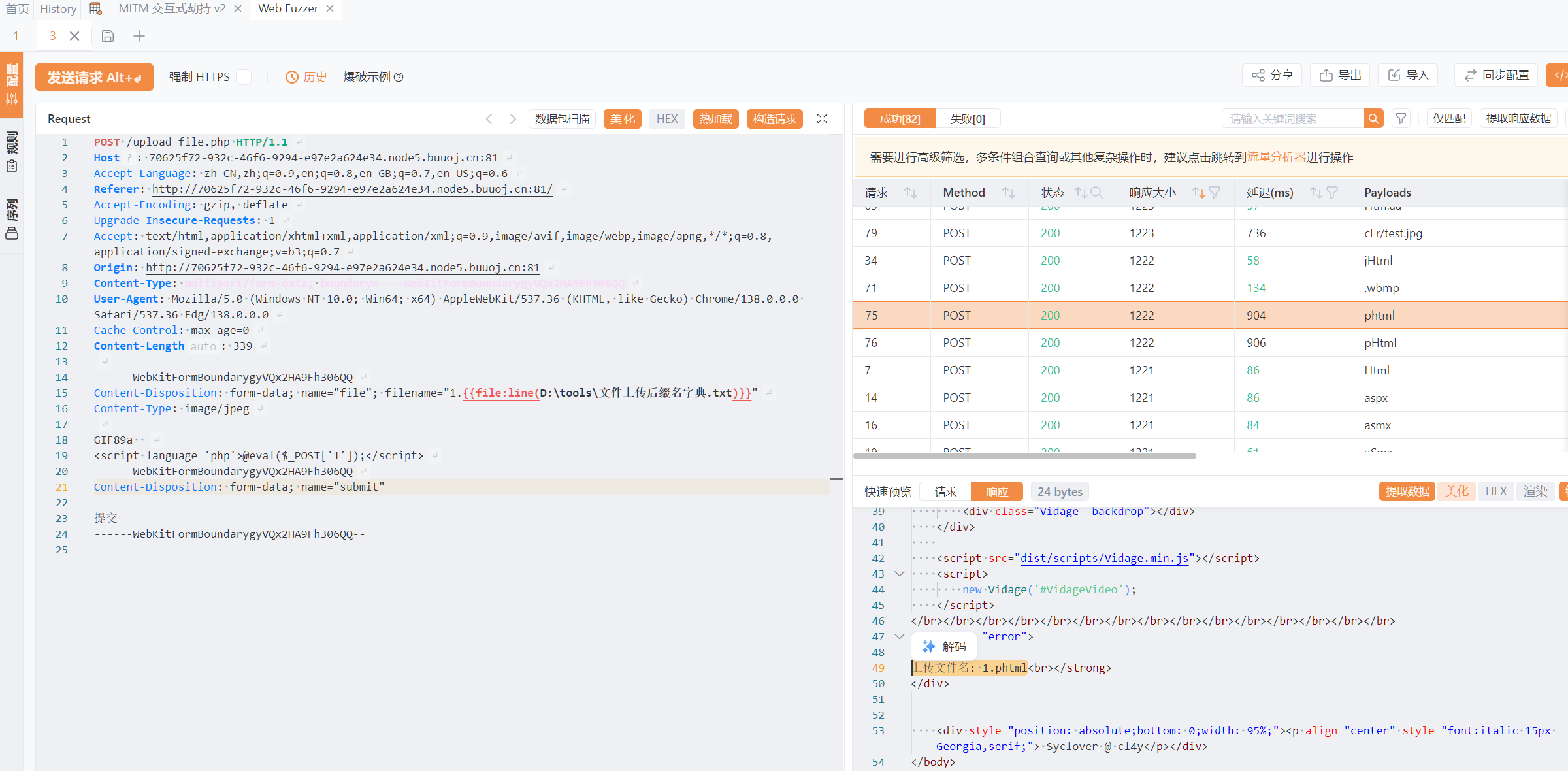Open the 爆破示例 link

(367, 77)
